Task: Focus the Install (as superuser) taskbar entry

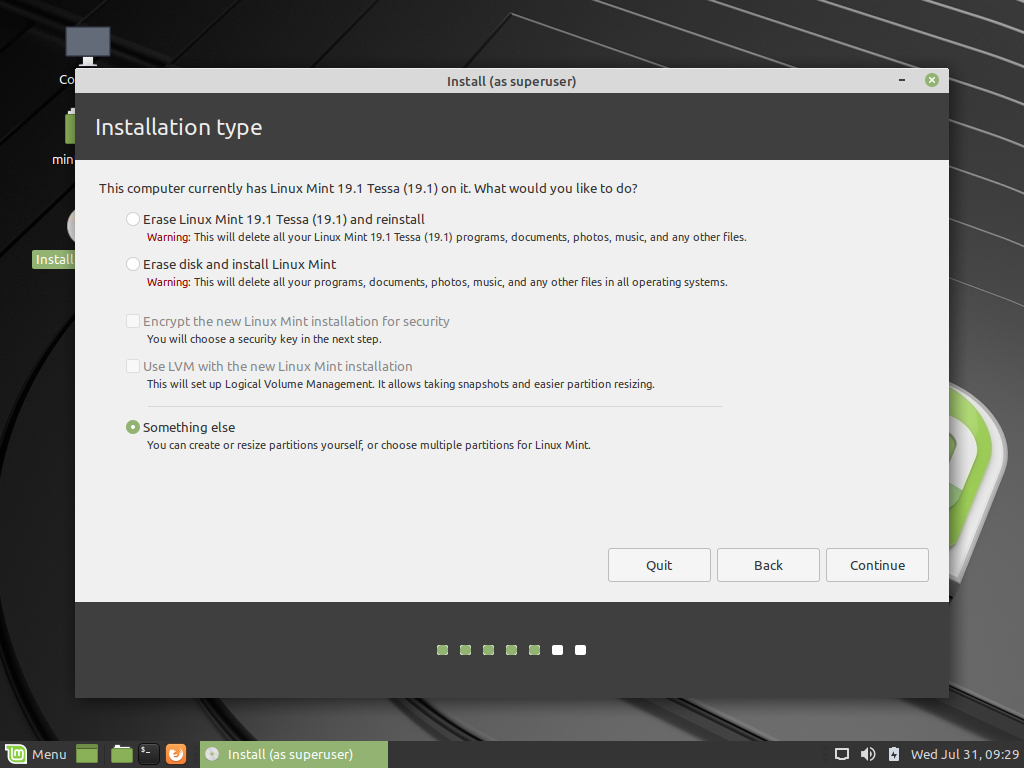Action: tap(293, 754)
